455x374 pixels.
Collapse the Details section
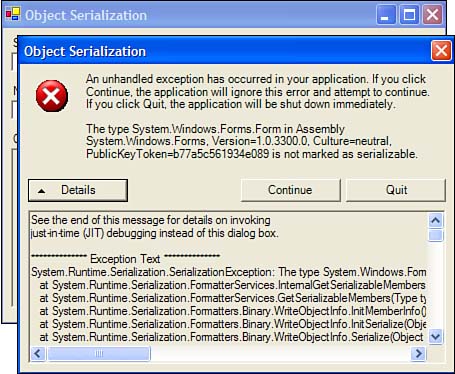pos(78,190)
